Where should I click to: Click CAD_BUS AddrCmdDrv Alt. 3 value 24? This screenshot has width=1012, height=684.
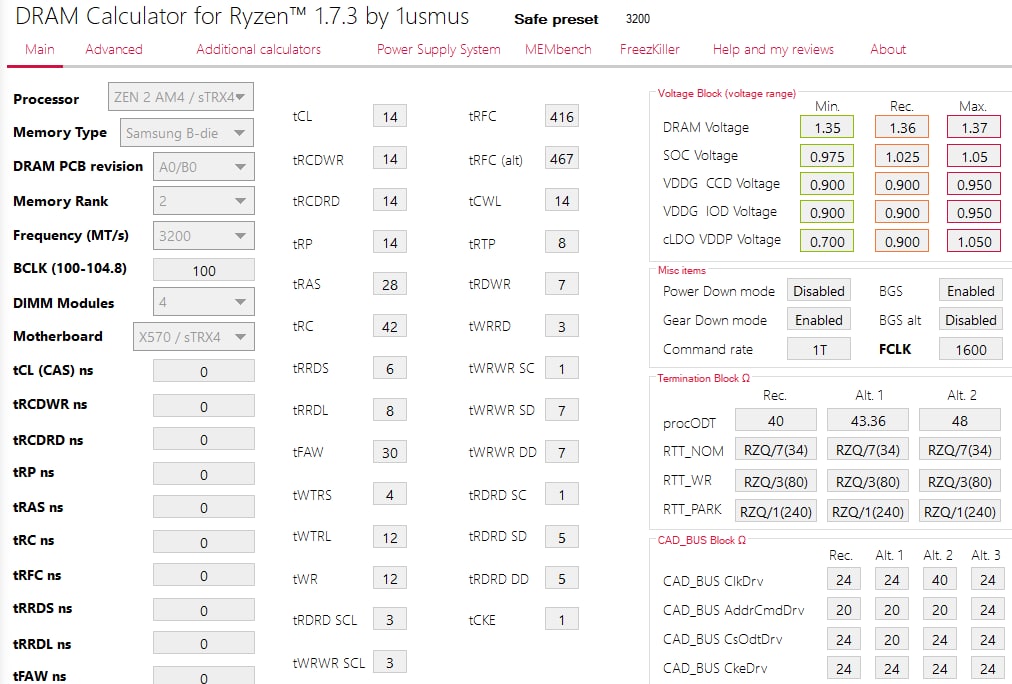click(987, 609)
